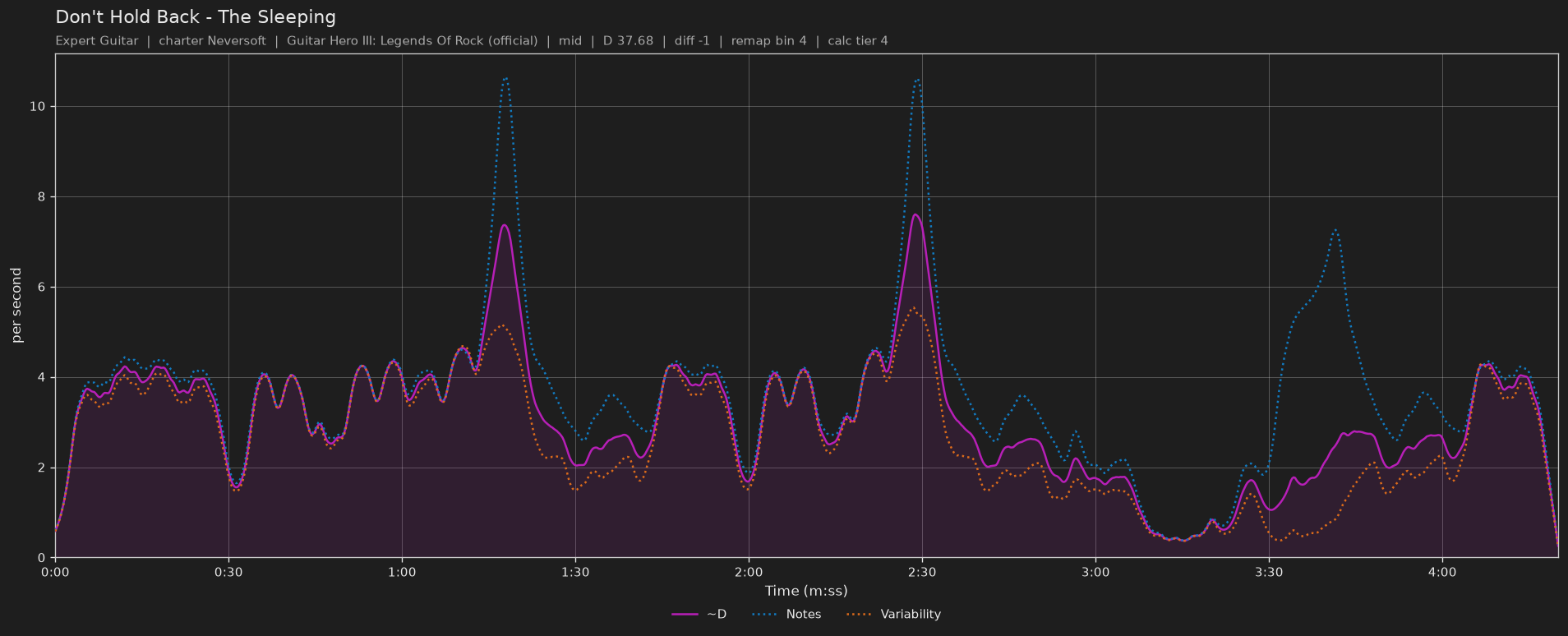Screen dimensions: 1568x636
Task: Click the 3:00 x-axis tick label
Action: click(1095, 572)
